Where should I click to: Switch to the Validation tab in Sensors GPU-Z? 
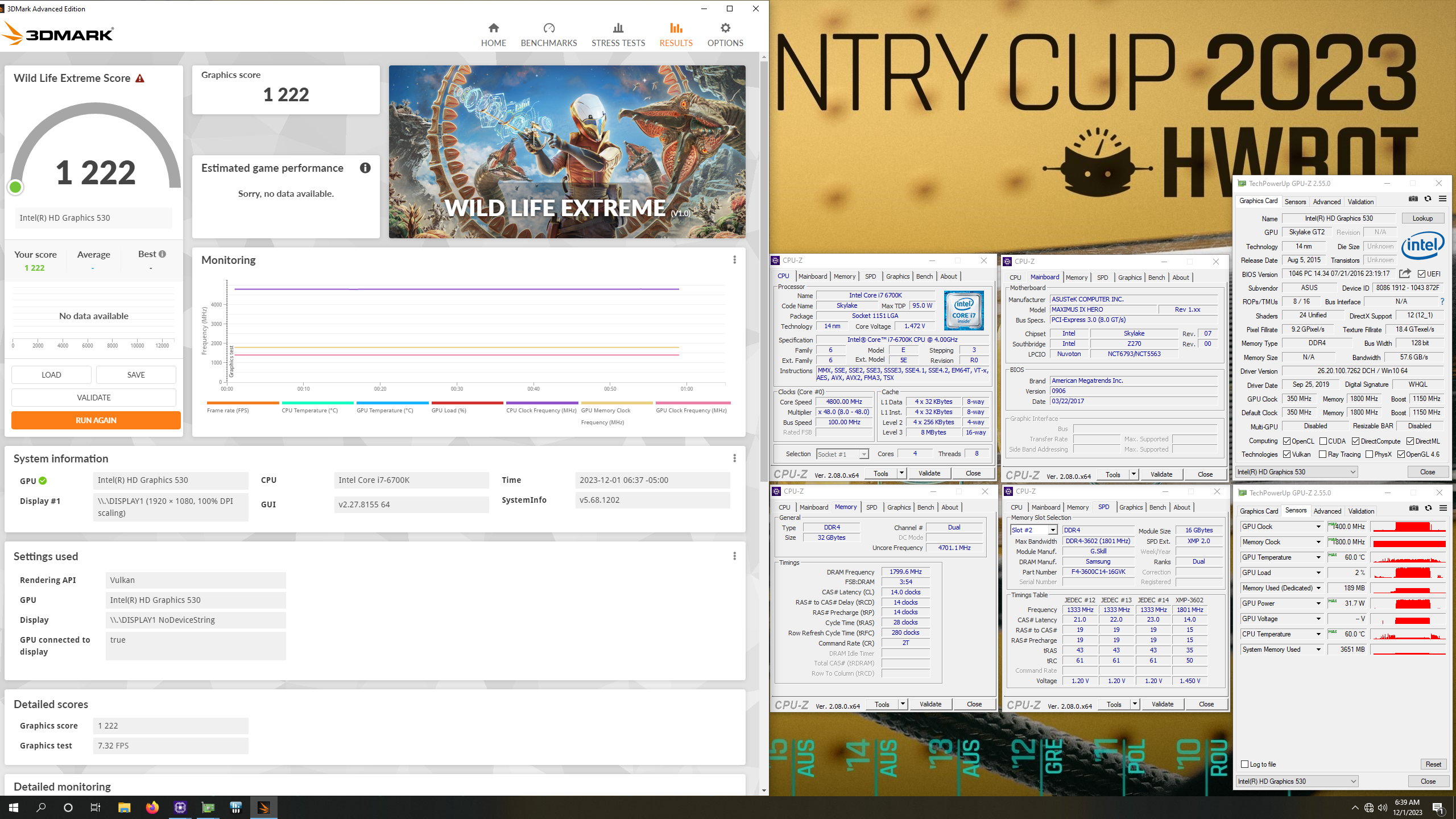1361,511
